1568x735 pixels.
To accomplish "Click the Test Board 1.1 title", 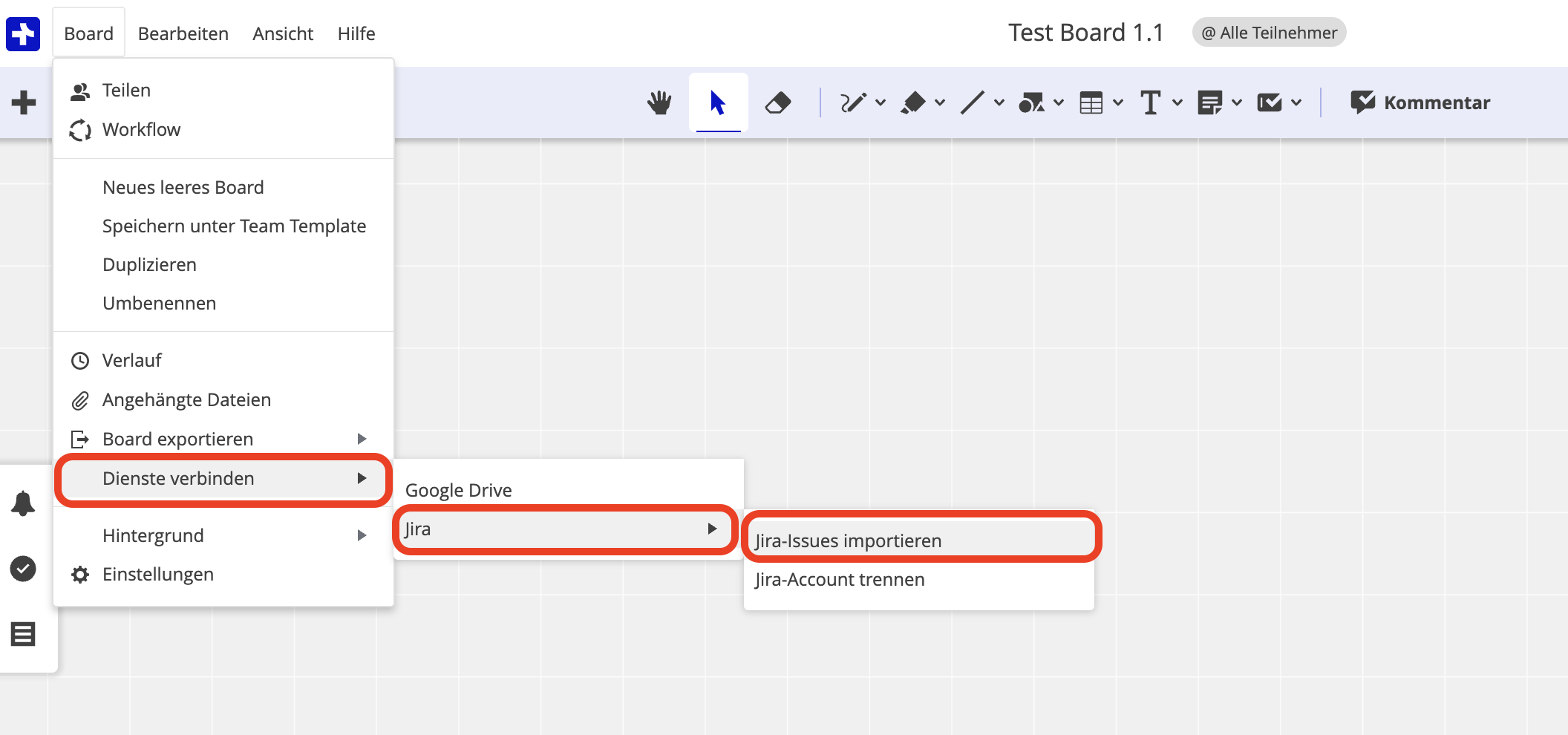I will (x=1085, y=33).
